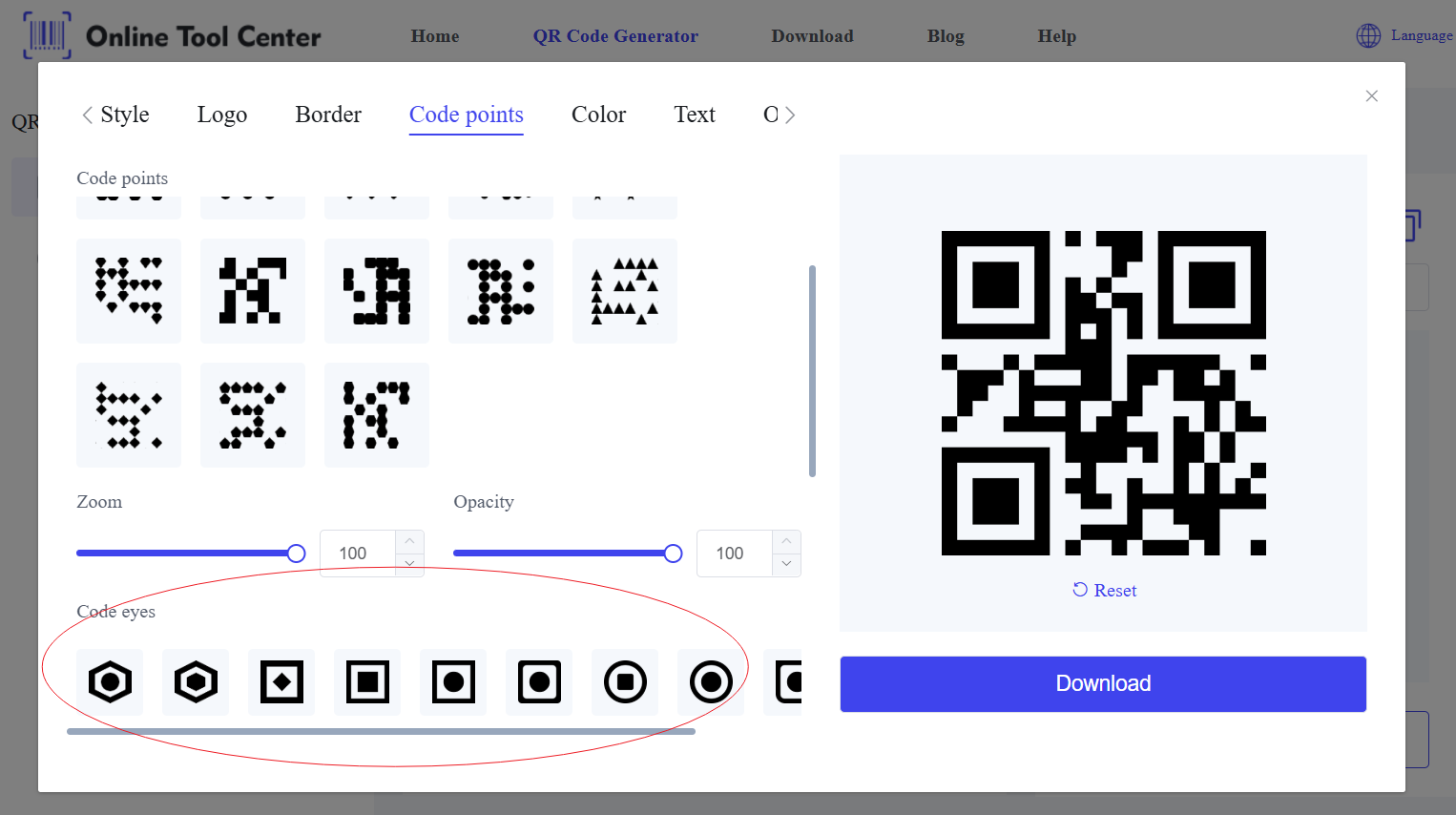1456x815 pixels.
Task: Open the Color tab
Action: (x=599, y=115)
